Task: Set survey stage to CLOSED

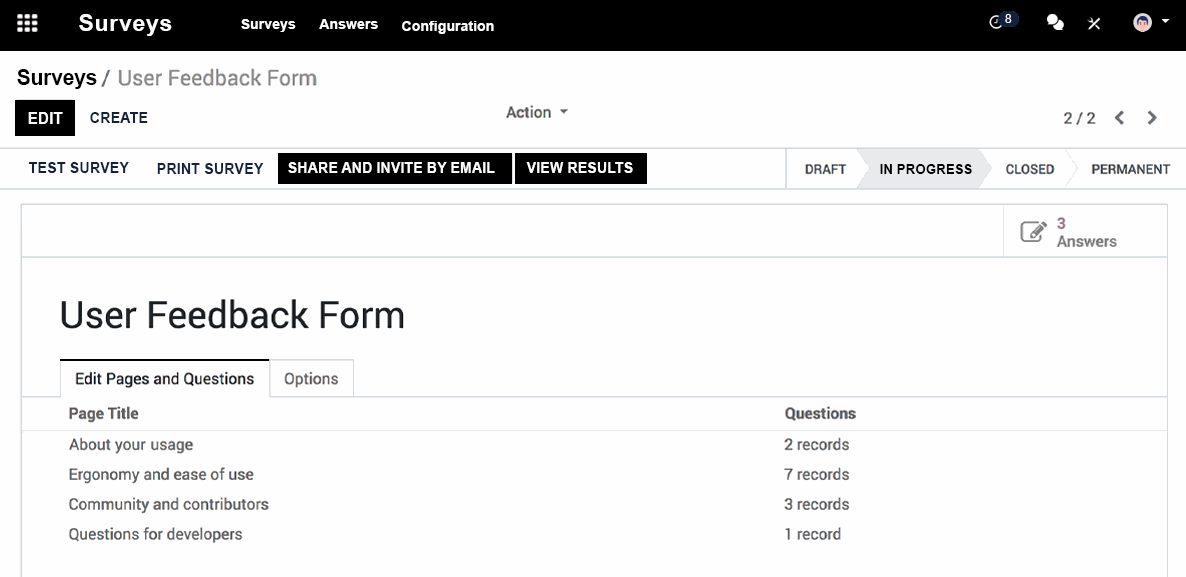Action: (x=1029, y=169)
